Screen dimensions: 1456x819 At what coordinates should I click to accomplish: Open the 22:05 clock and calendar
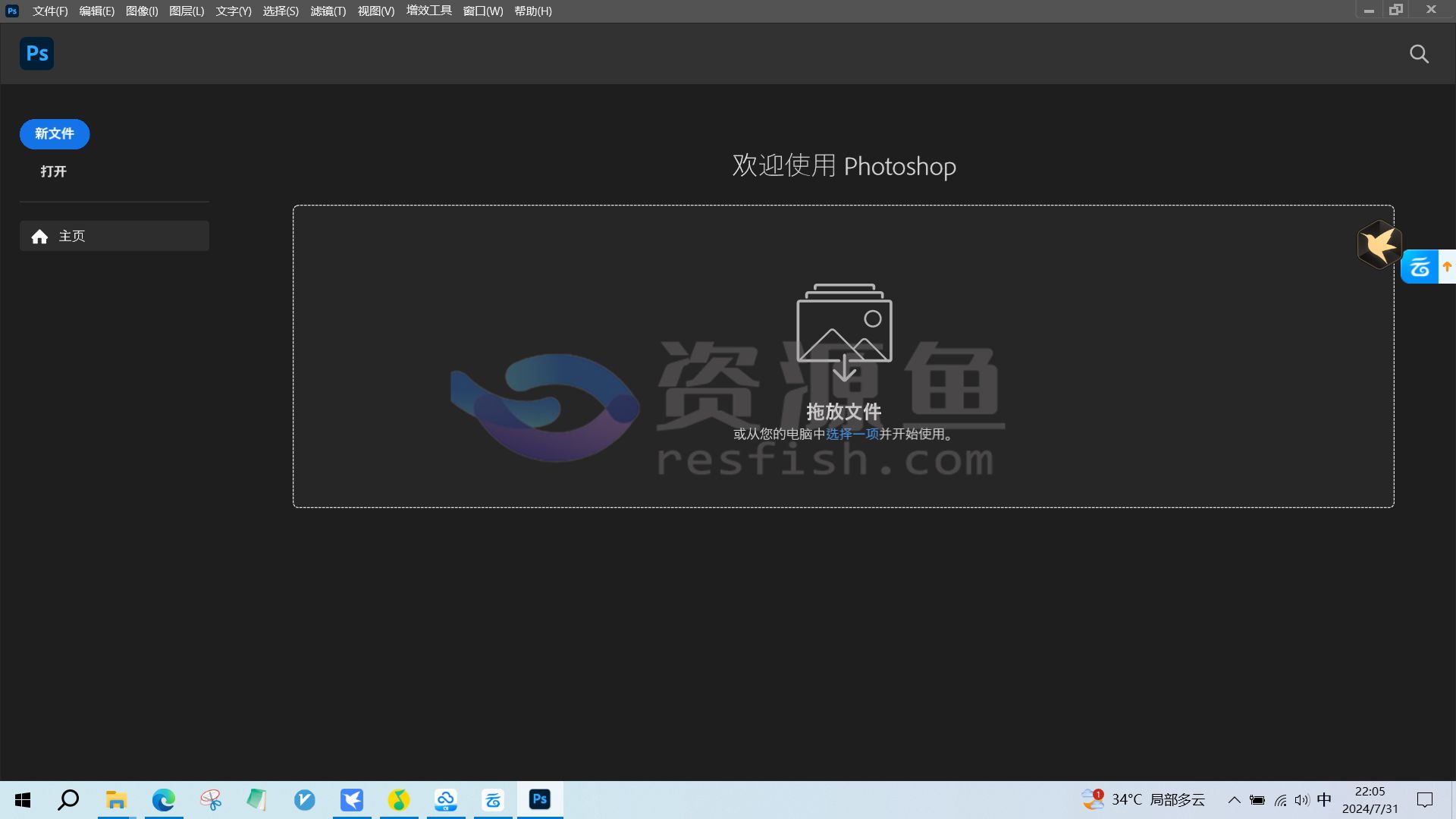point(1370,800)
